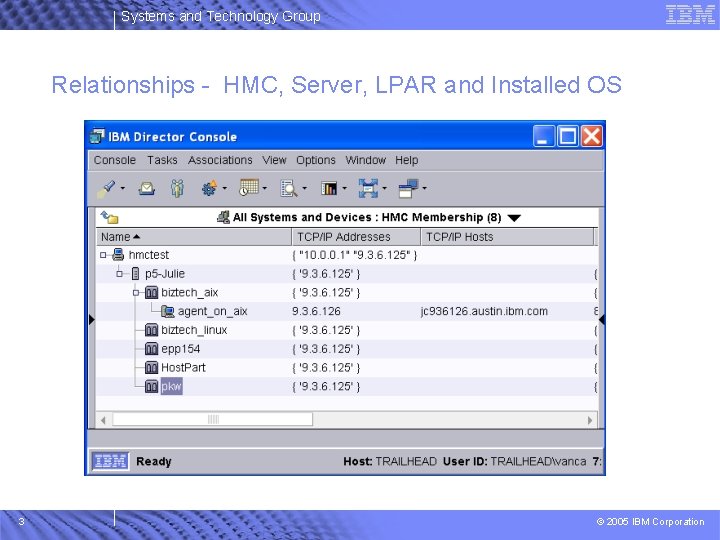Select the hmctest row name
720x540 pixels.
(149, 255)
